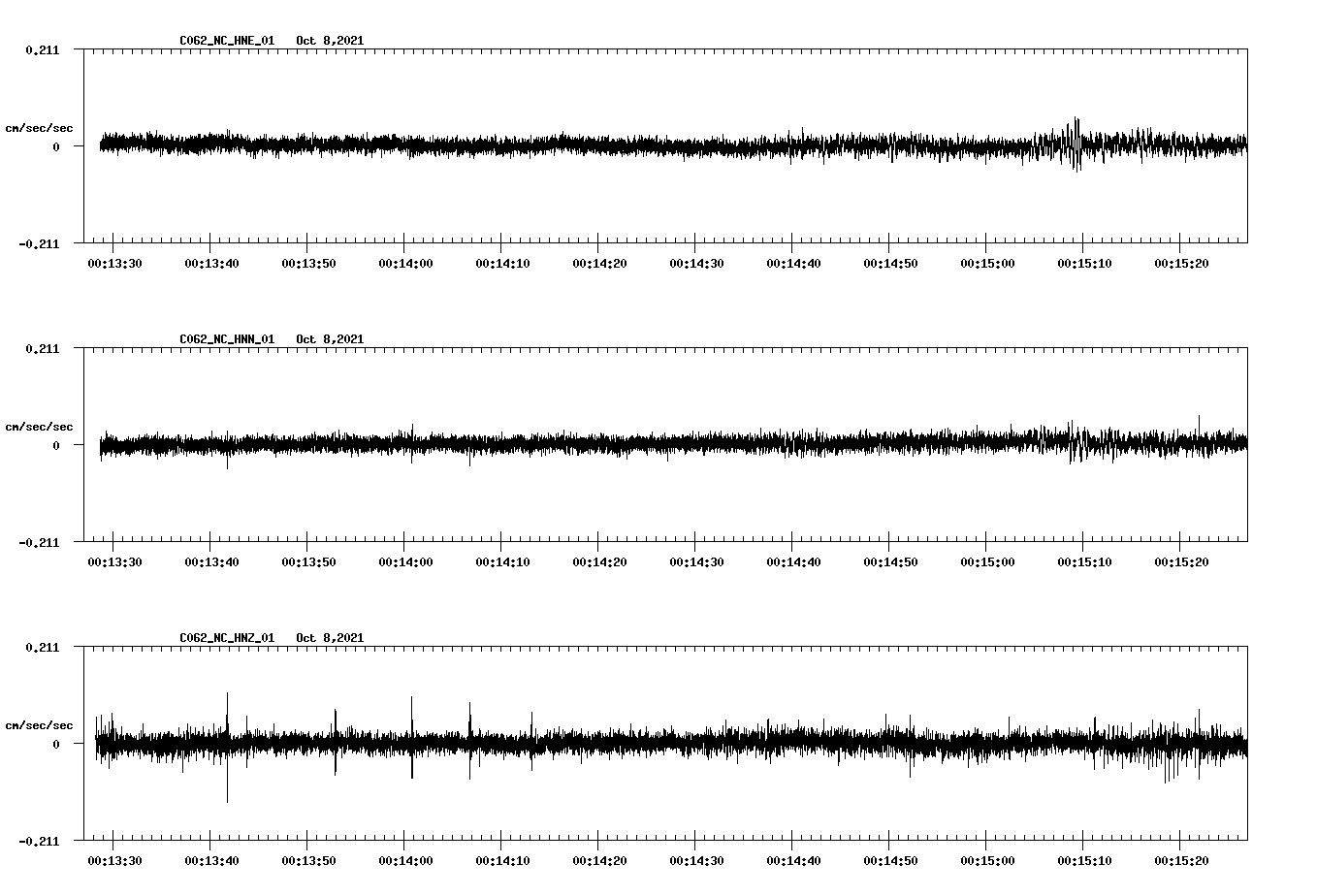Select time label 00:14:30 under HNE plot
This screenshot has width=1317, height=896.
click(x=696, y=264)
